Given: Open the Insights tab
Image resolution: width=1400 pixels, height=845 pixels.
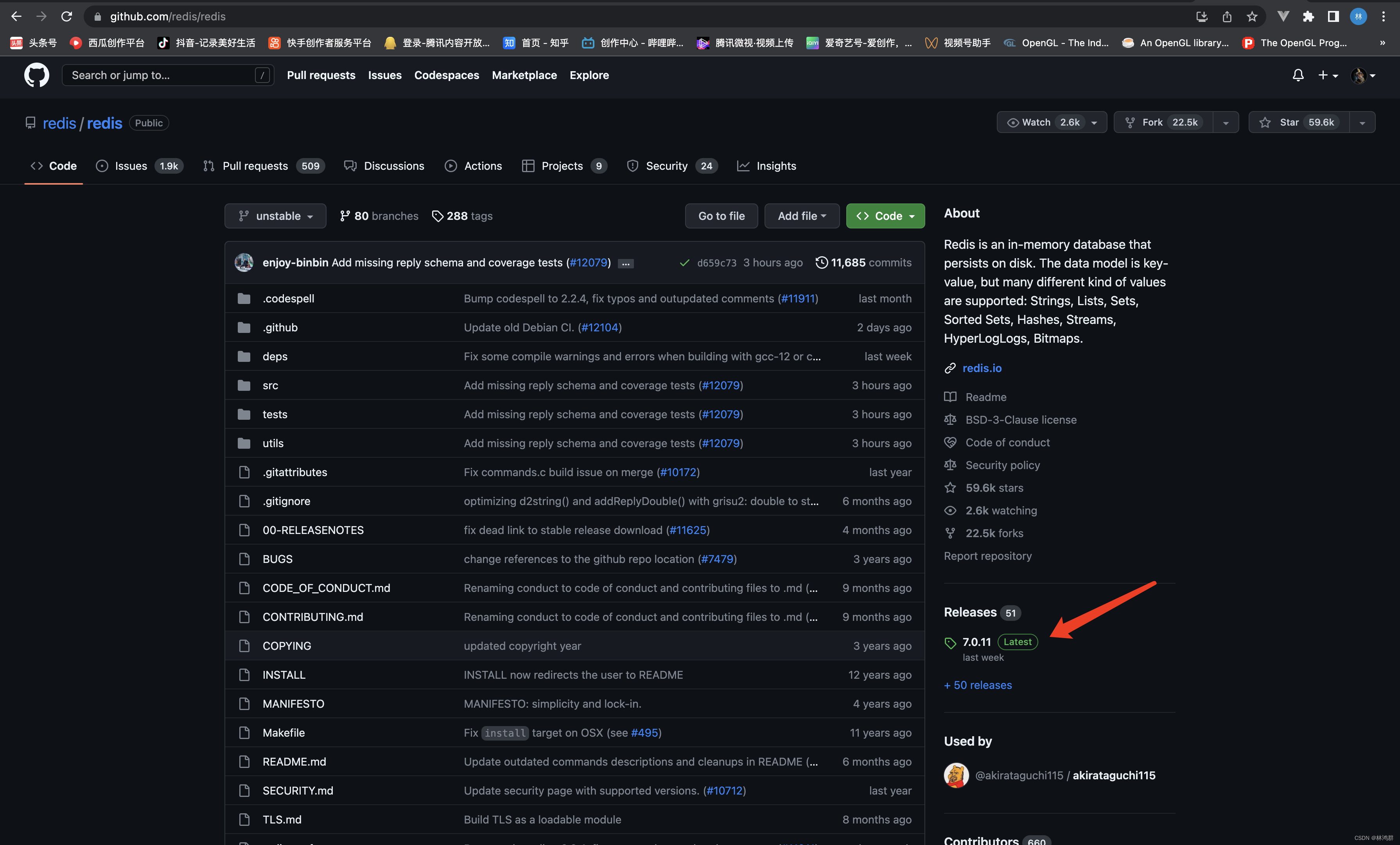Looking at the screenshot, I should (x=766, y=166).
